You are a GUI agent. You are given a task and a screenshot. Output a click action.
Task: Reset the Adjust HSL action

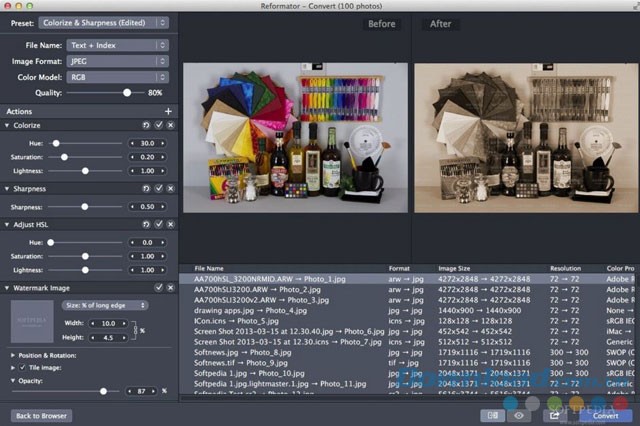pyautogui.click(x=147, y=225)
